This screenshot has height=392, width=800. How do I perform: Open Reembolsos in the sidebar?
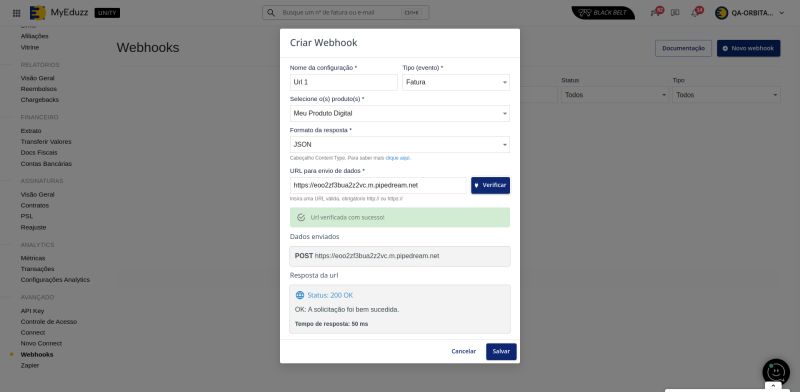pos(39,89)
